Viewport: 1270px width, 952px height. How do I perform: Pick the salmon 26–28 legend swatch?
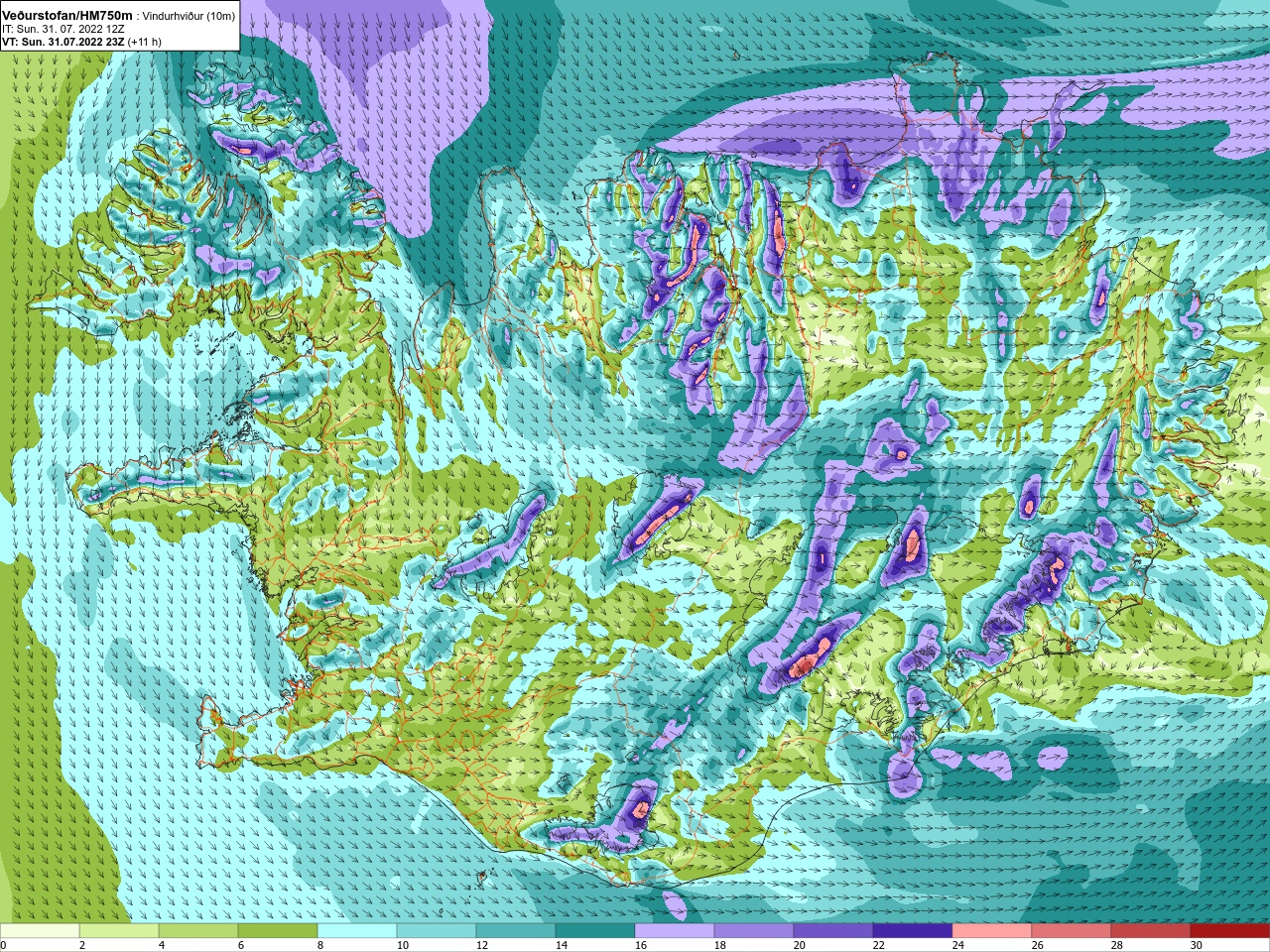tap(1072, 930)
